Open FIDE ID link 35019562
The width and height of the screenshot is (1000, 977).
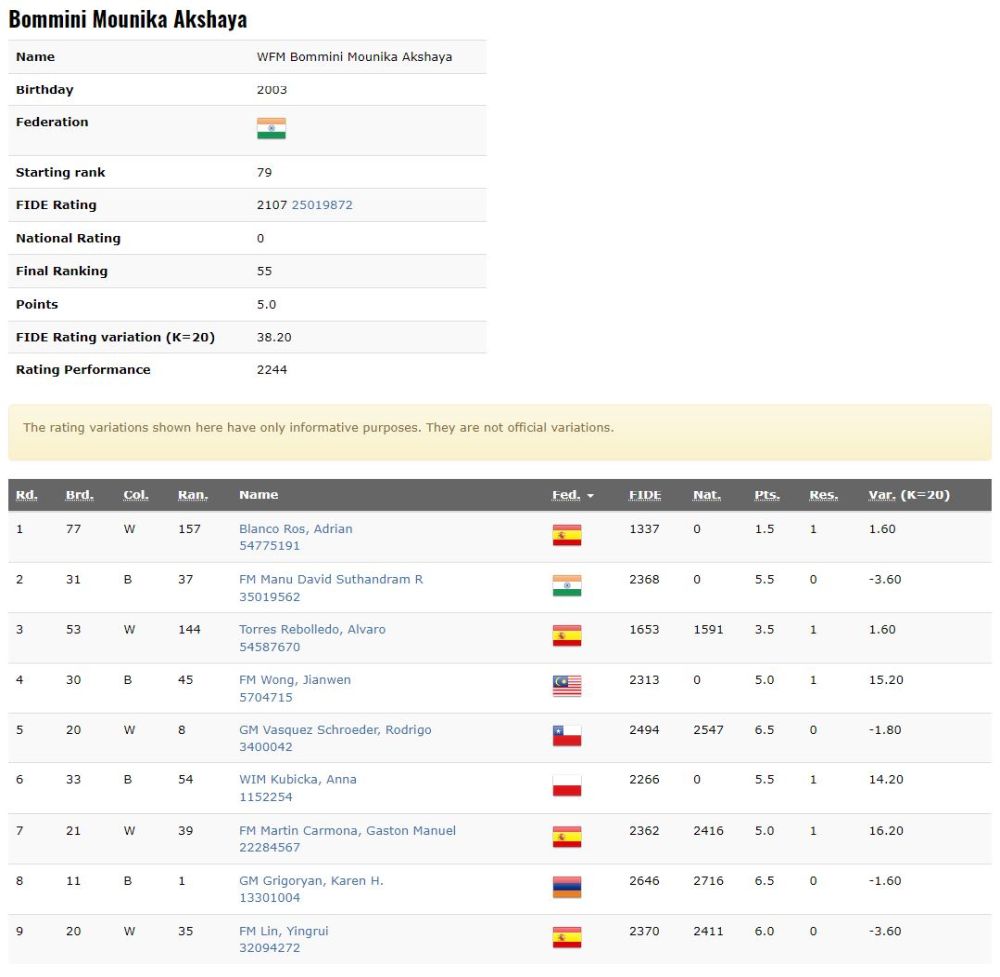point(270,597)
